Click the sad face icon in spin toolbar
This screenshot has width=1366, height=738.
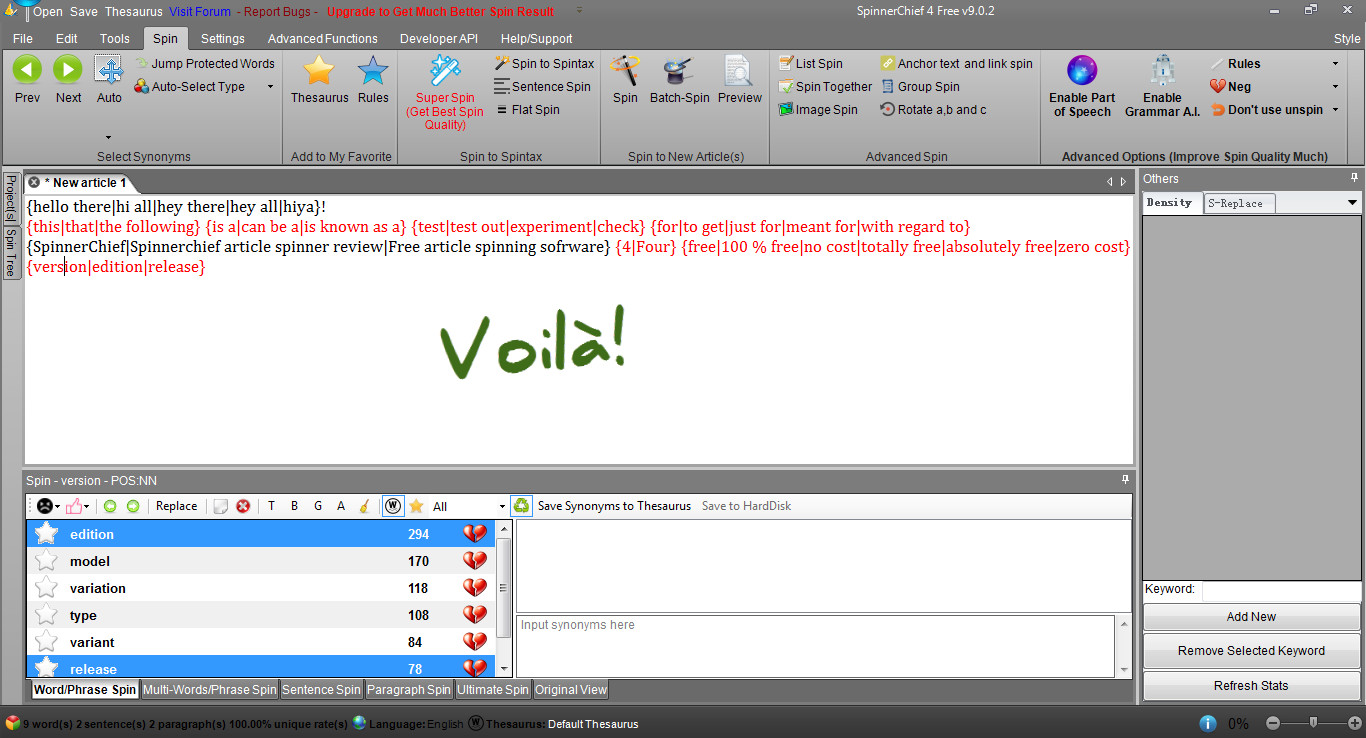click(45, 506)
